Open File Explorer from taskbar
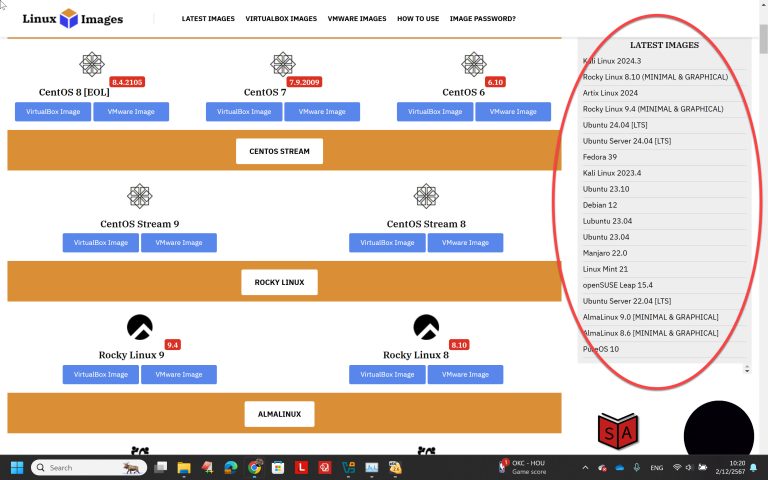 pos(184,468)
